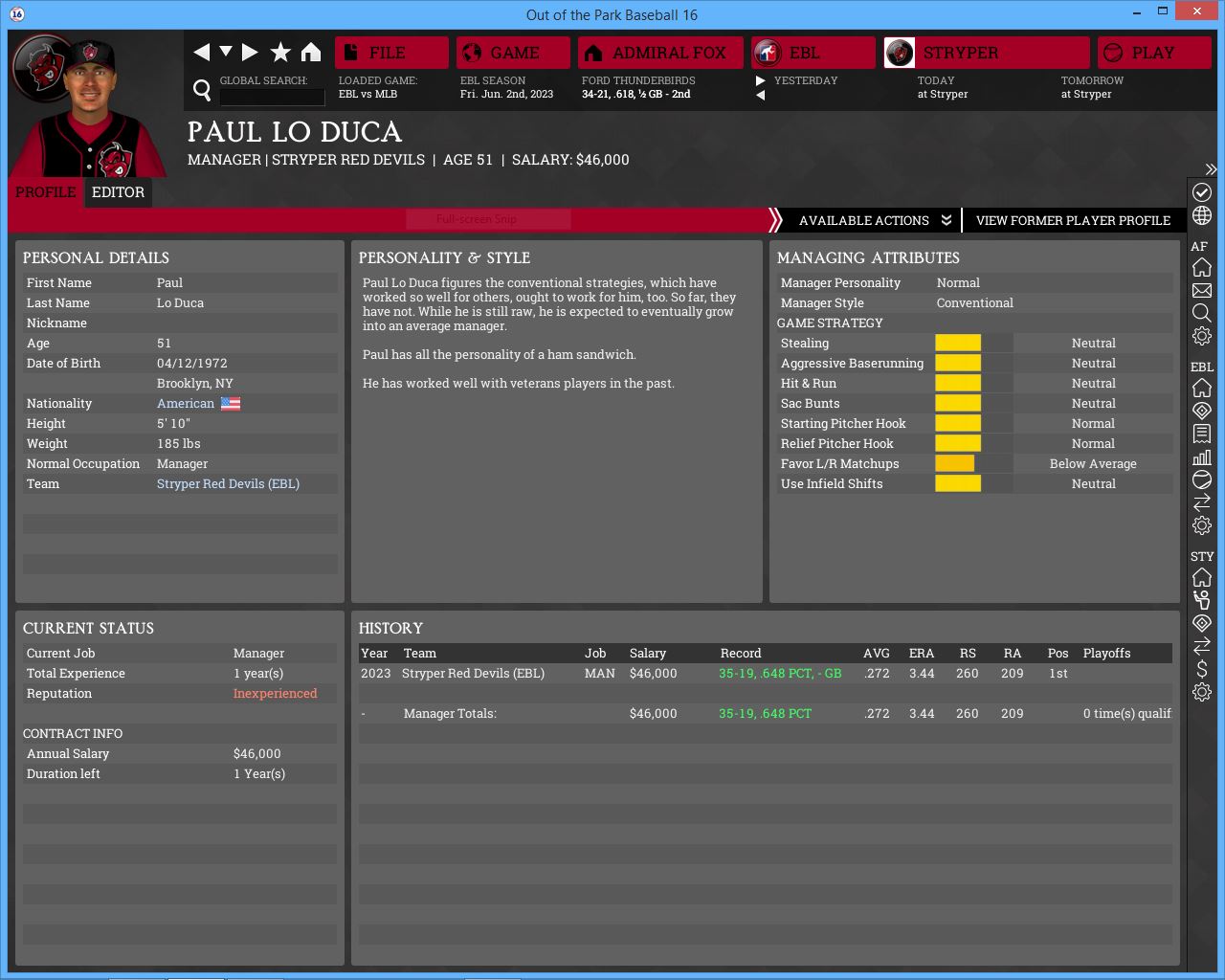1225x980 pixels.
Task: Open the globe icon in right sidebar
Action: (1202, 215)
